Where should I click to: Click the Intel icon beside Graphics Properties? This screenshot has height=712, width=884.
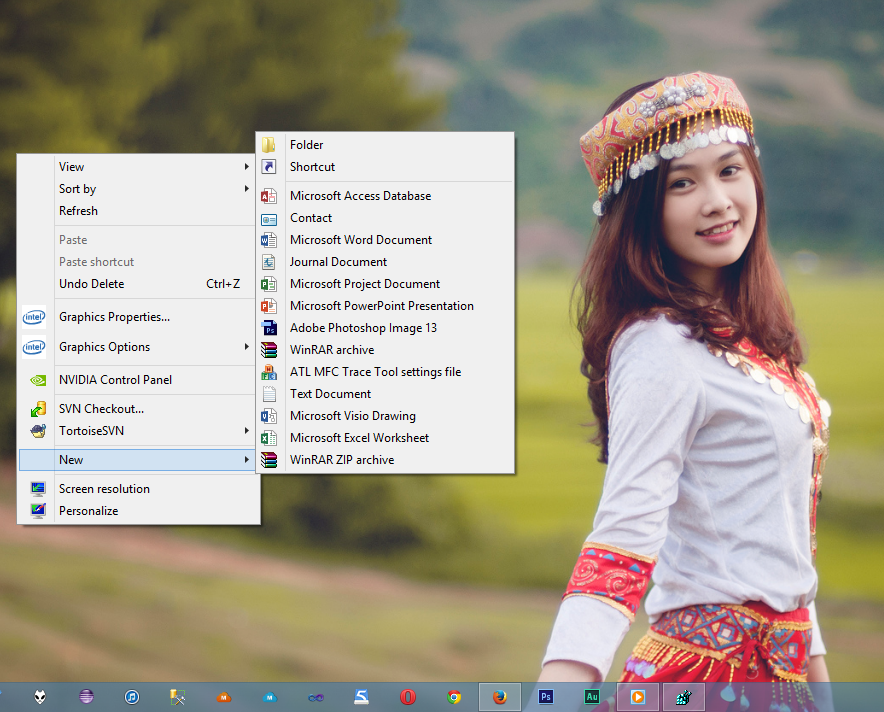coord(34,317)
